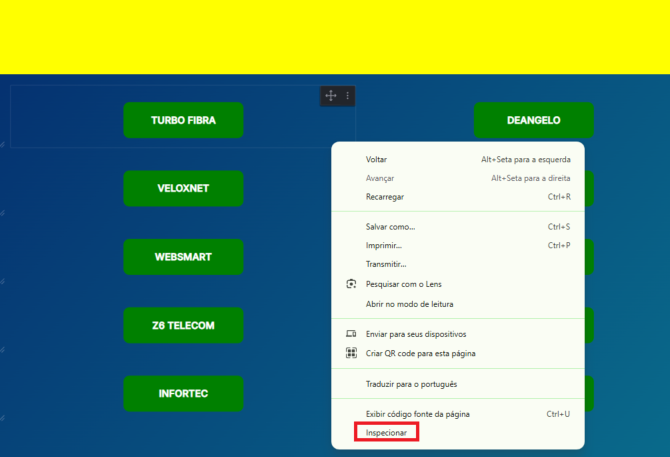Select Imprimir... from the context menu
670x457 pixels.
(458, 246)
